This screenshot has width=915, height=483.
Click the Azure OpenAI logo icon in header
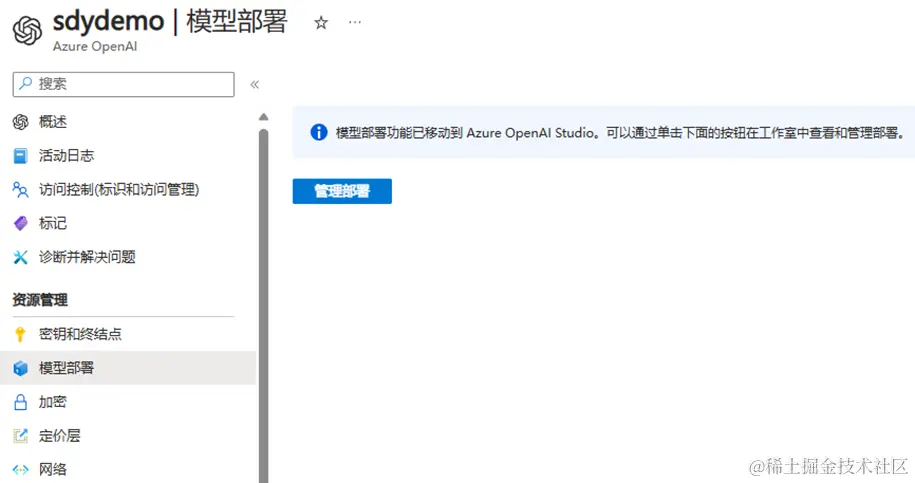click(27, 30)
